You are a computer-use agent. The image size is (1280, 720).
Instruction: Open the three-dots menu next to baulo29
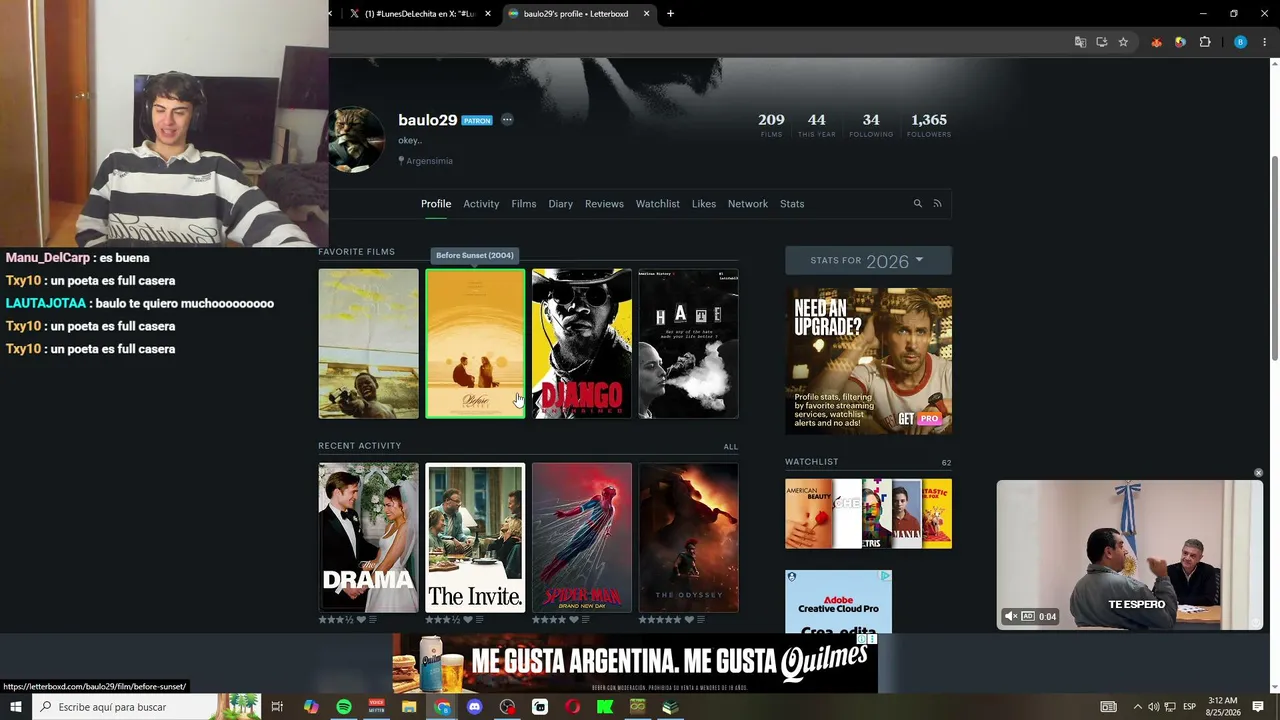(x=507, y=120)
